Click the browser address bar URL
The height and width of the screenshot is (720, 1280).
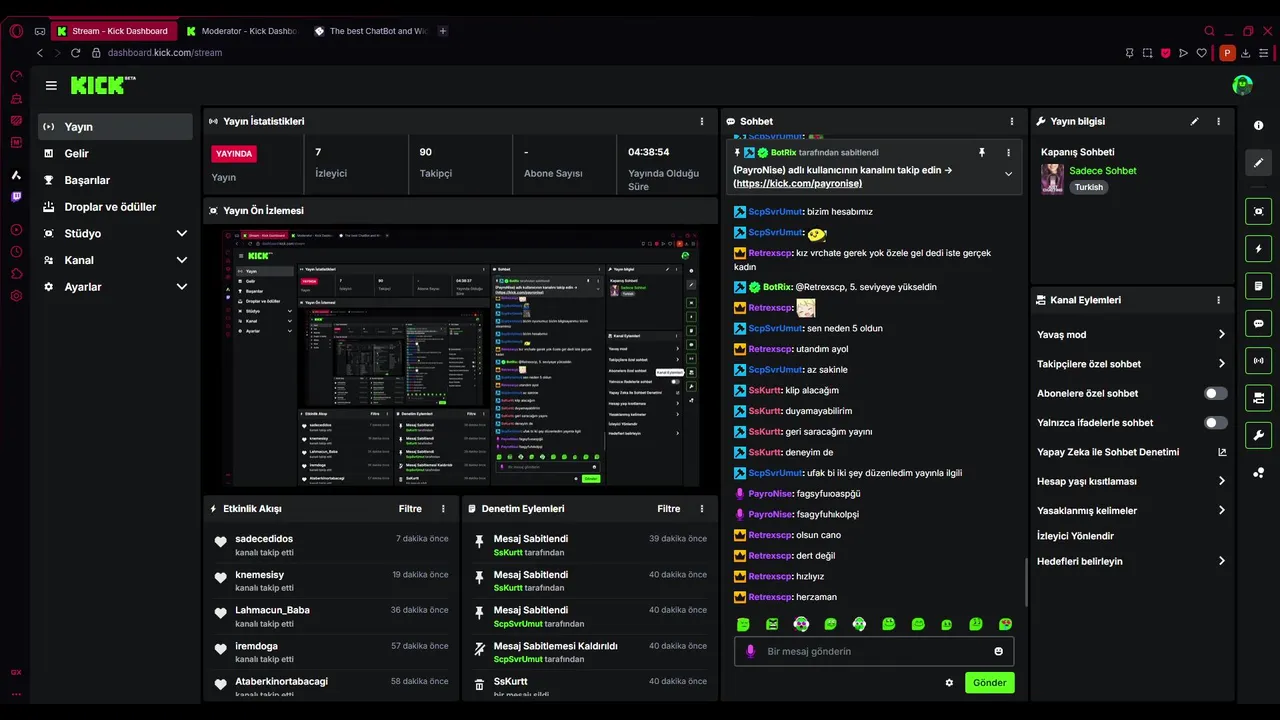(165, 53)
